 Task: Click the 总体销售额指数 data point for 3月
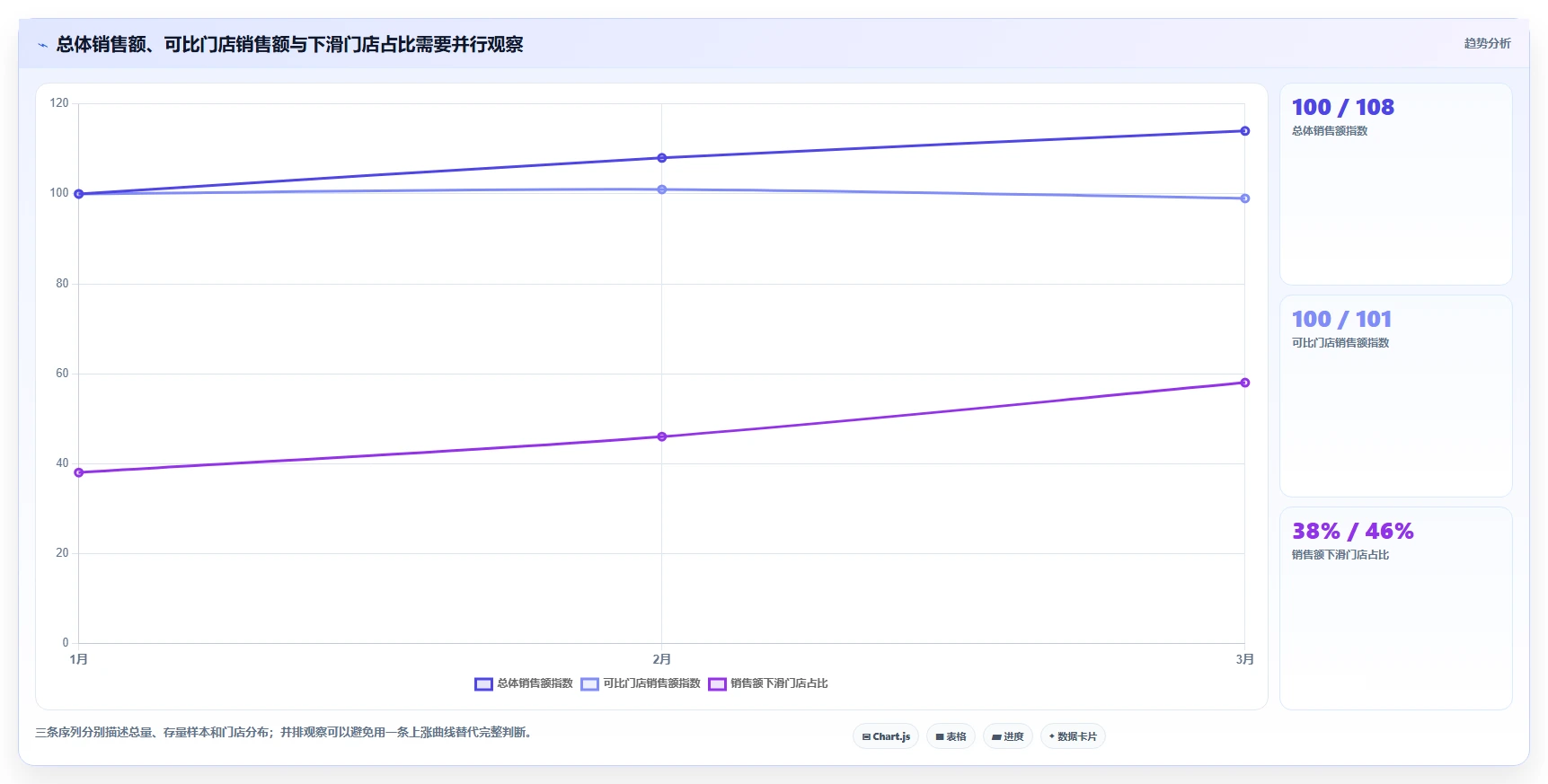(1244, 131)
